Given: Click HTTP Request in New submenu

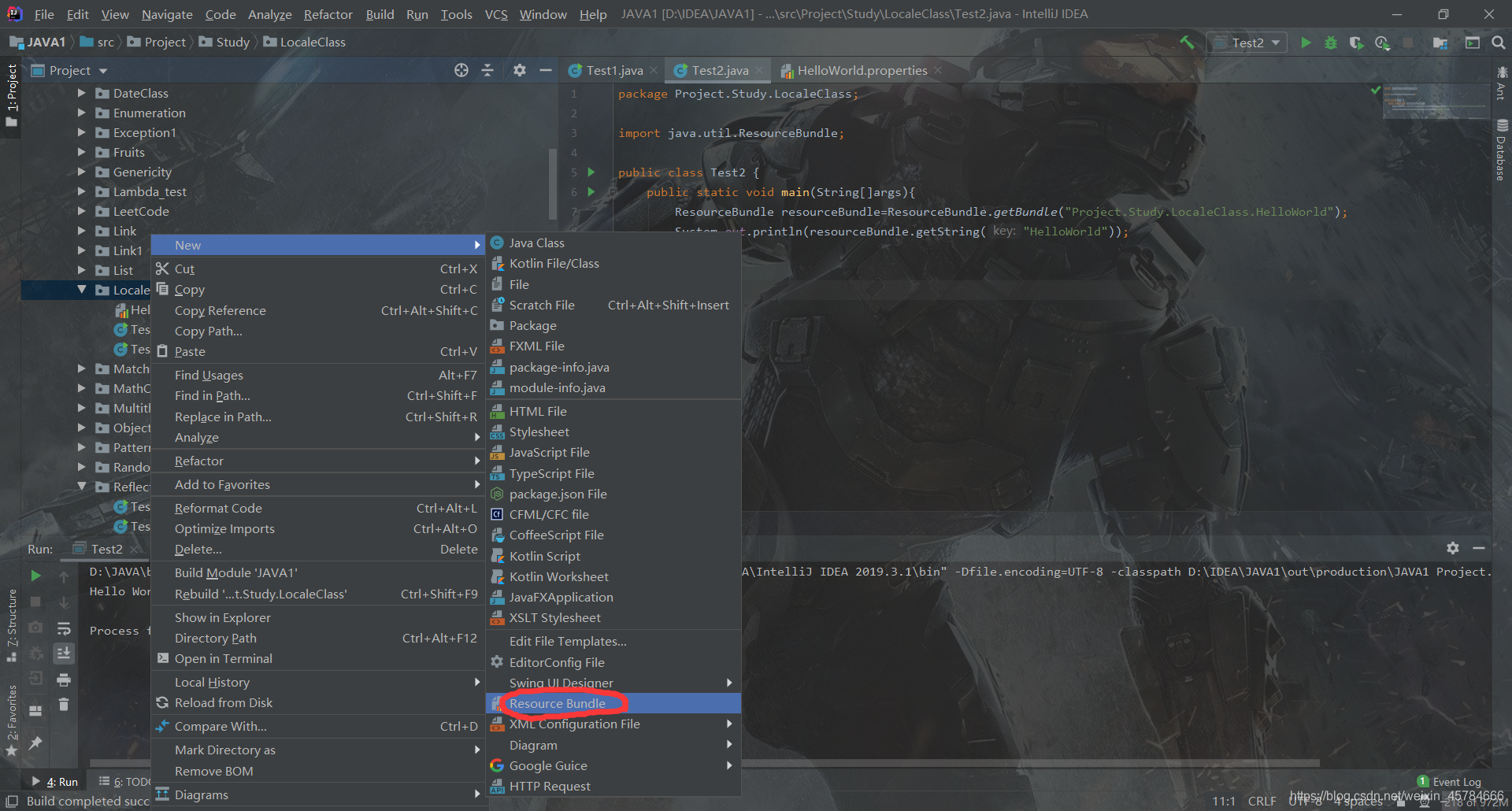Looking at the screenshot, I should tap(613, 786).
